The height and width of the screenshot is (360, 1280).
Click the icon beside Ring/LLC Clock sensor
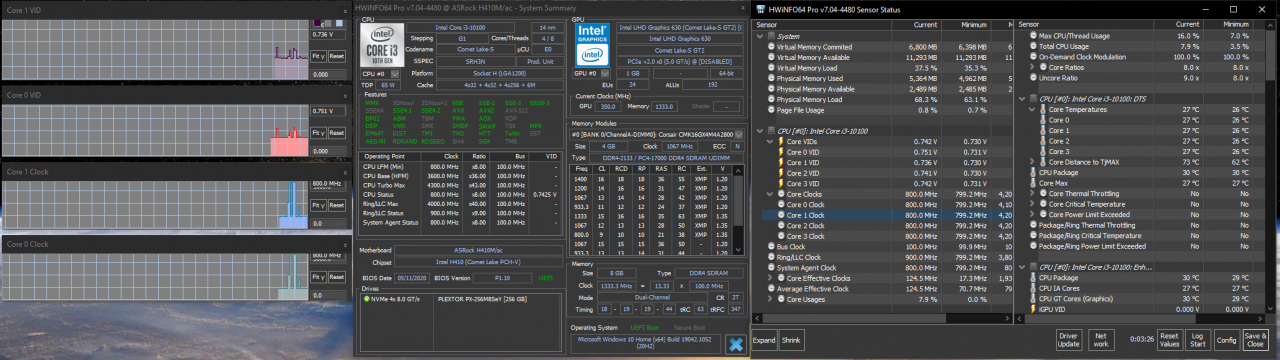[770, 257]
